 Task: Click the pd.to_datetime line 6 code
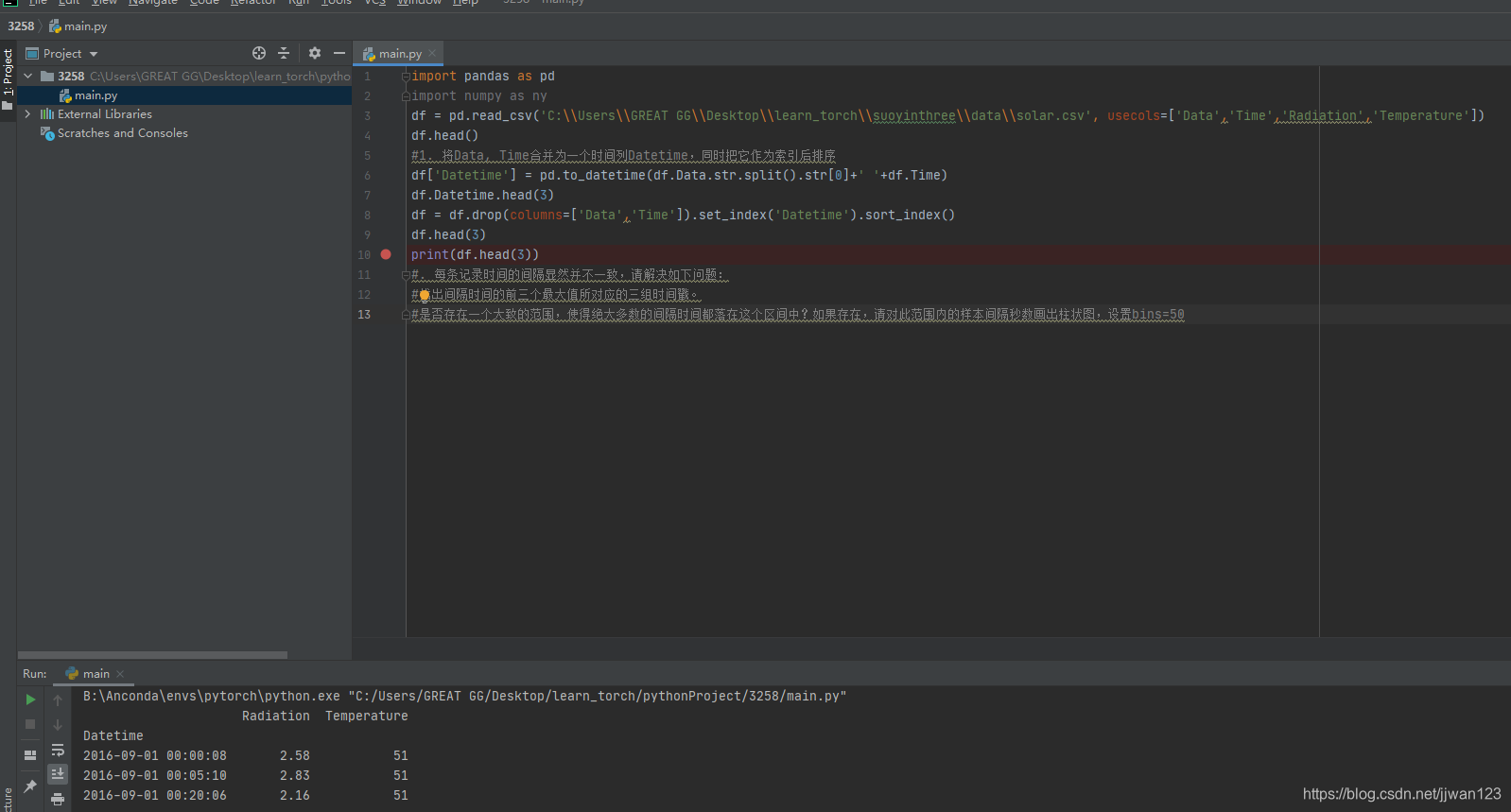point(679,175)
